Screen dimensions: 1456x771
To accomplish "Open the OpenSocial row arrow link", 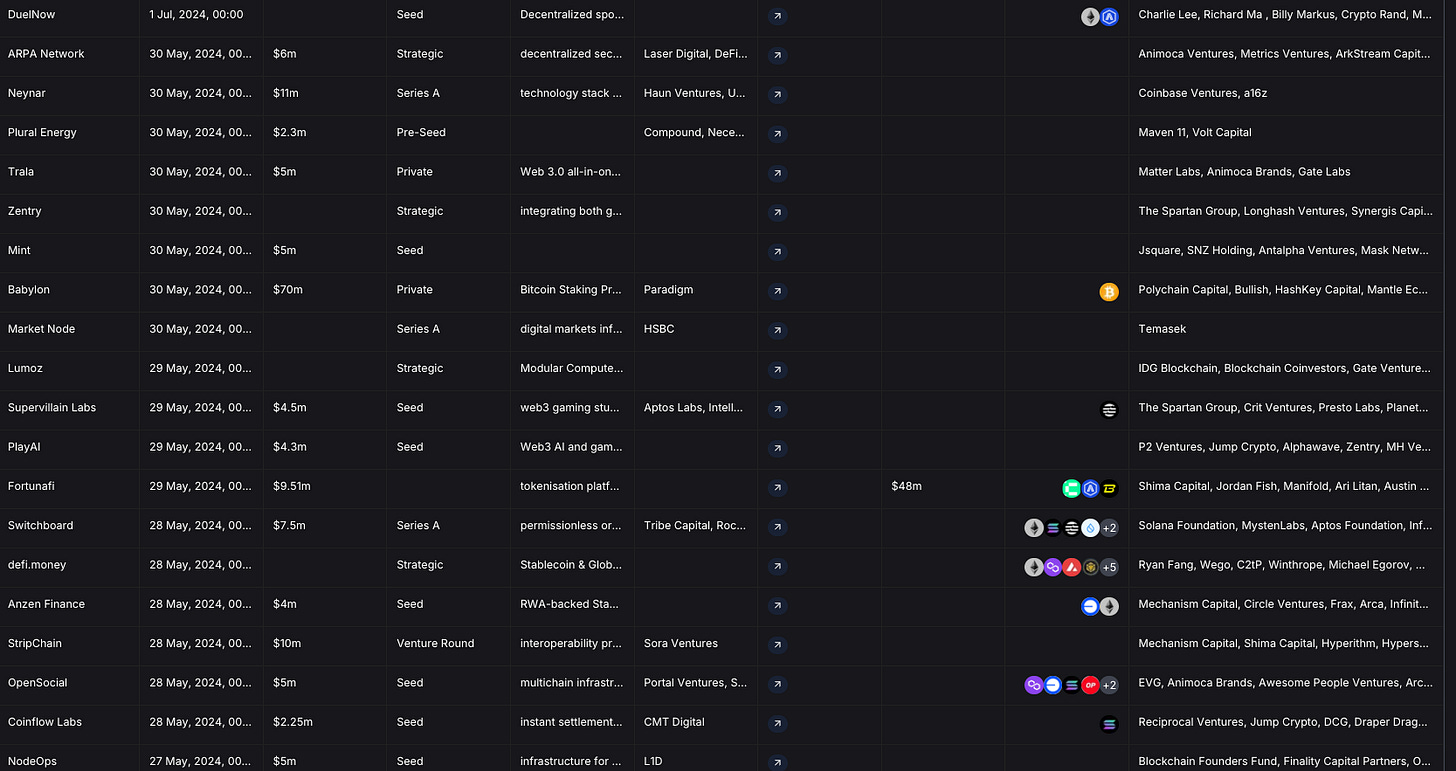I will pyautogui.click(x=778, y=684).
